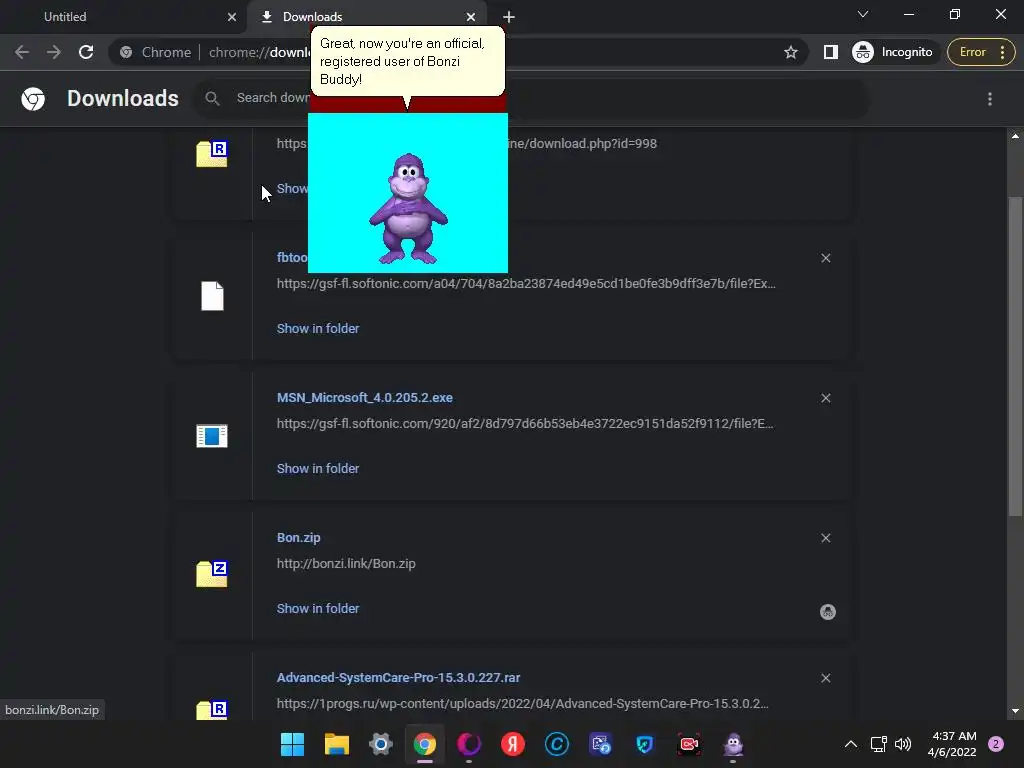Image resolution: width=1024 pixels, height=768 pixels.
Task: Remove MSN_Microsoft_4.0.205.2.exe from list
Action: coord(825,398)
